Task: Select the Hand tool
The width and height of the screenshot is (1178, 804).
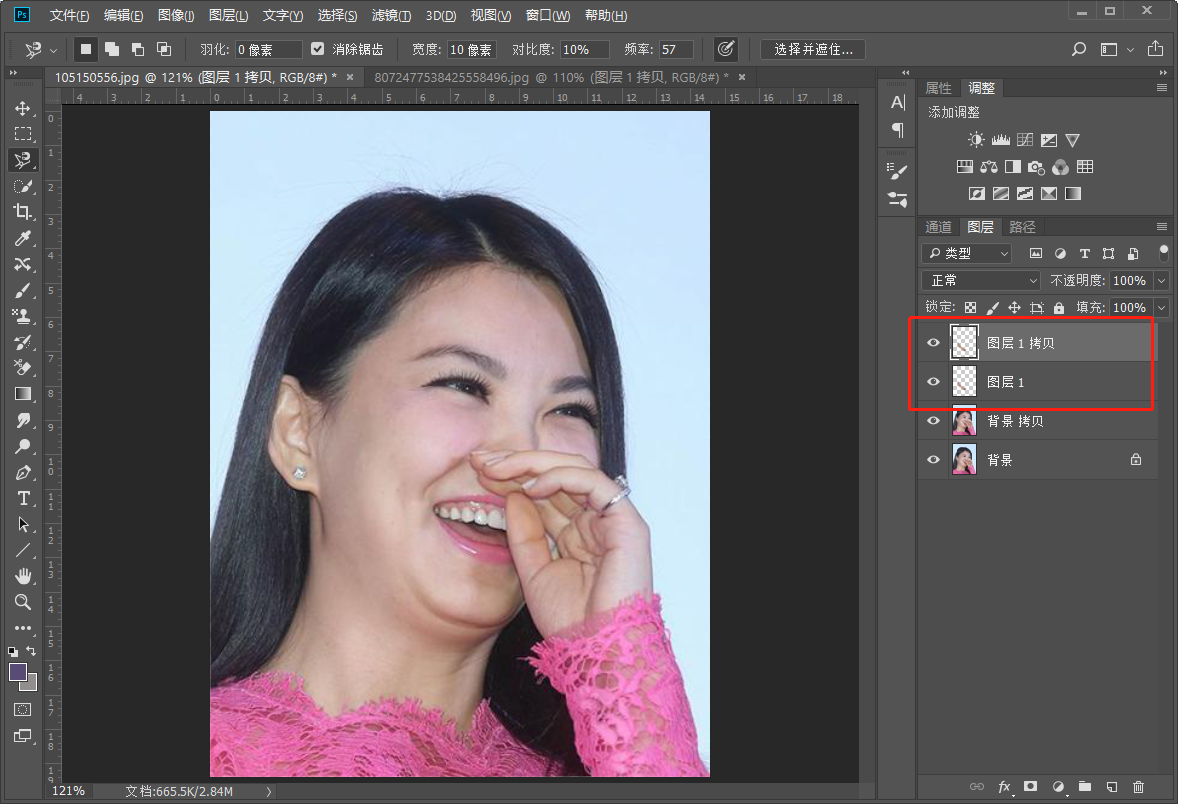Action: pos(22,576)
